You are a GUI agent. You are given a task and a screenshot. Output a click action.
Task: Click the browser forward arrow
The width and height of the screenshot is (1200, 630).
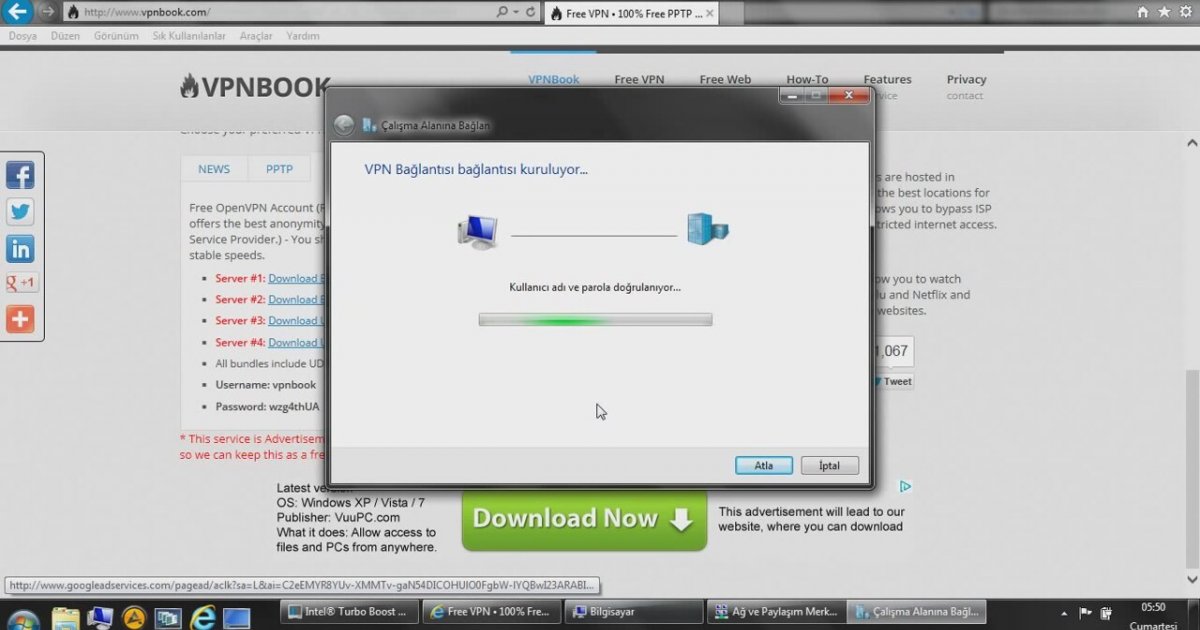[x=47, y=13]
